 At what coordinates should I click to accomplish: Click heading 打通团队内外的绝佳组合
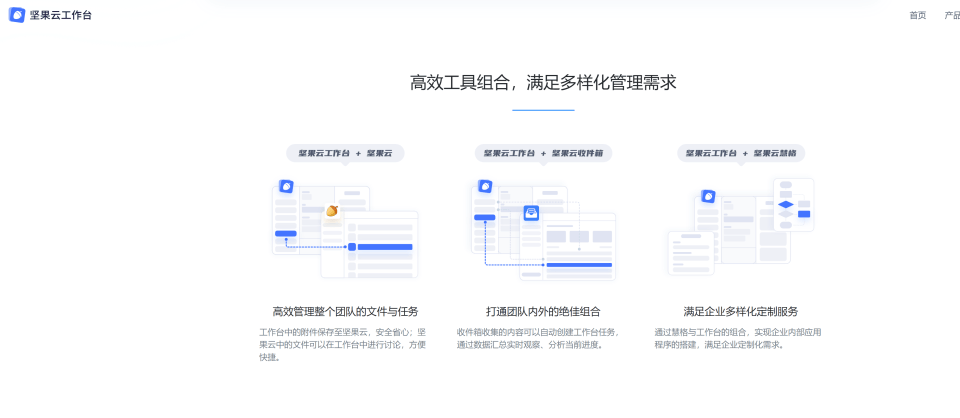point(543,311)
